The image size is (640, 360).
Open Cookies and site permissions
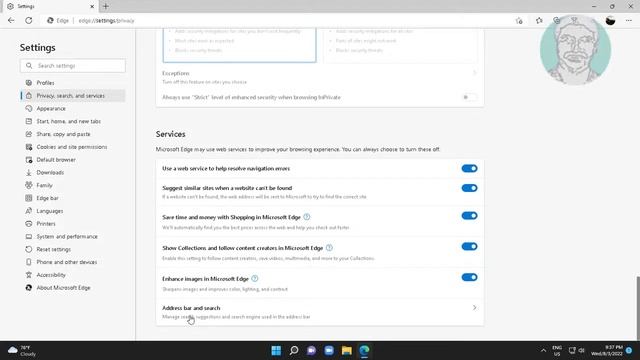[72, 147]
